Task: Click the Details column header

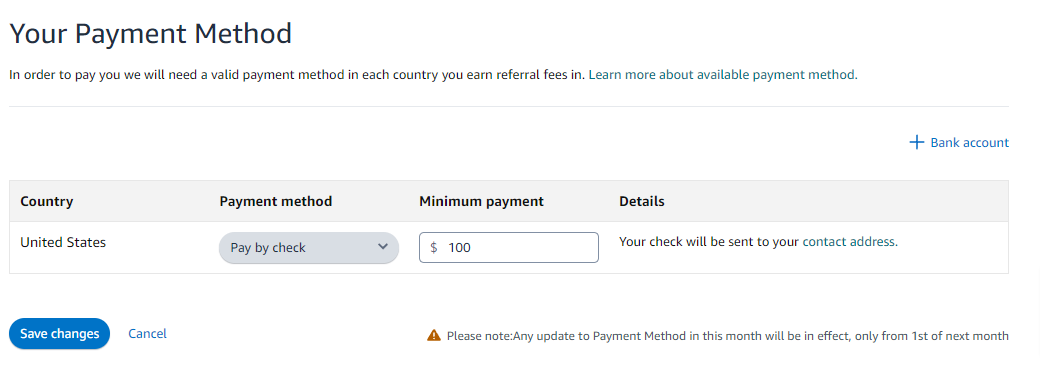Action: tap(642, 201)
